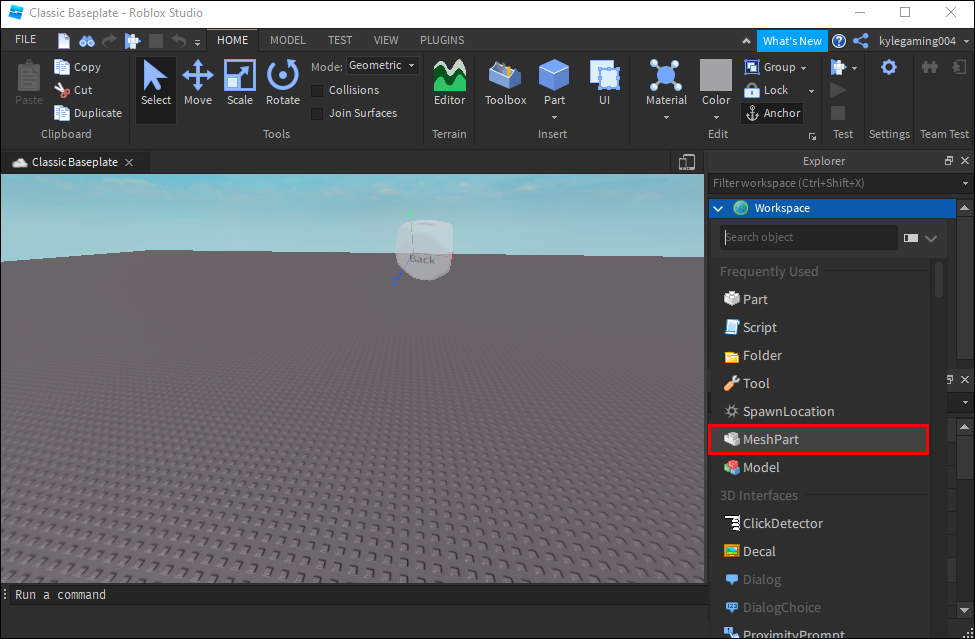
Task: Open the help question mark icon
Action: [839, 41]
